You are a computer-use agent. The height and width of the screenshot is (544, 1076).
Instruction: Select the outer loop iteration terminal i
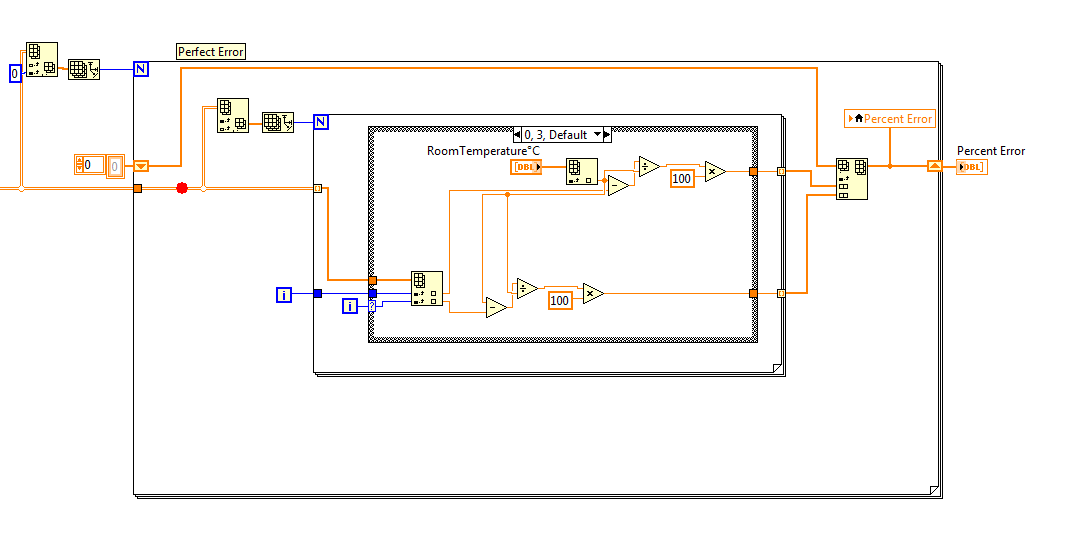(x=284, y=295)
